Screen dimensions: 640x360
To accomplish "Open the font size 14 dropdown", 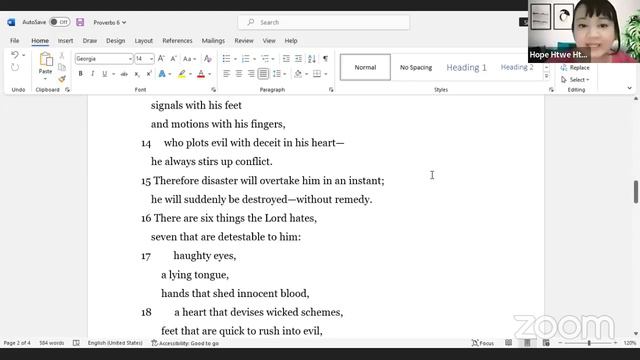I will point(151,59).
